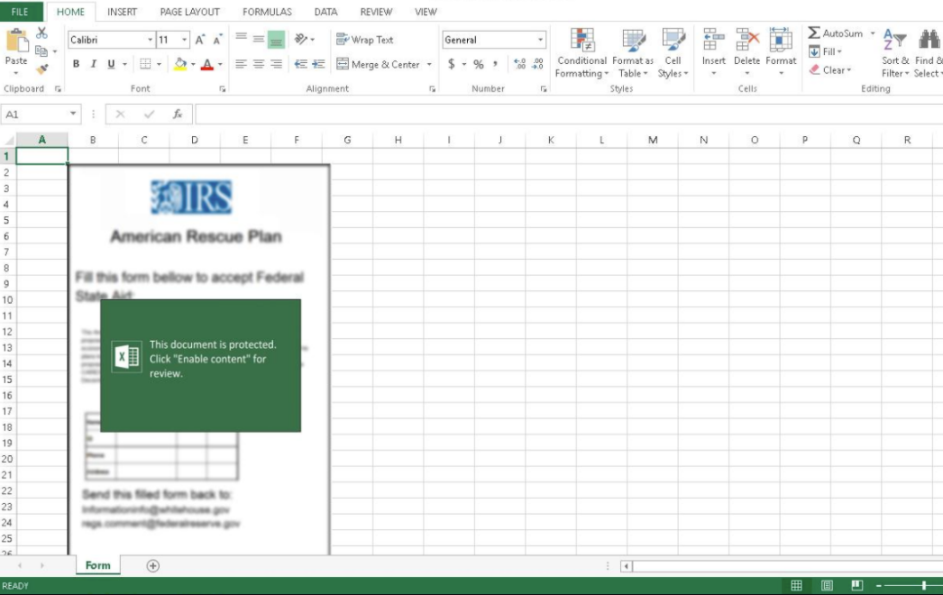Image resolution: width=943 pixels, height=595 pixels.
Task: Toggle center horizontal text alignment
Action: click(259, 64)
